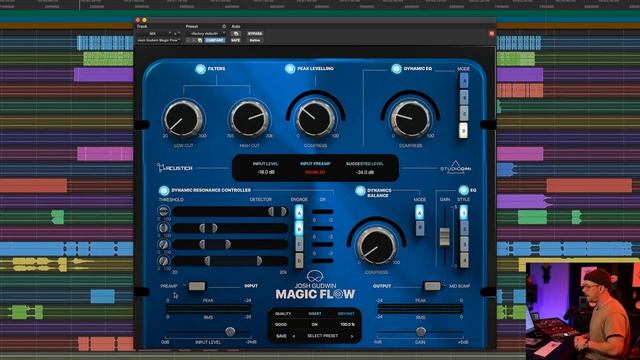Select Dynamic EQ mode B
Screen dimensions: 640x360
[464, 97]
